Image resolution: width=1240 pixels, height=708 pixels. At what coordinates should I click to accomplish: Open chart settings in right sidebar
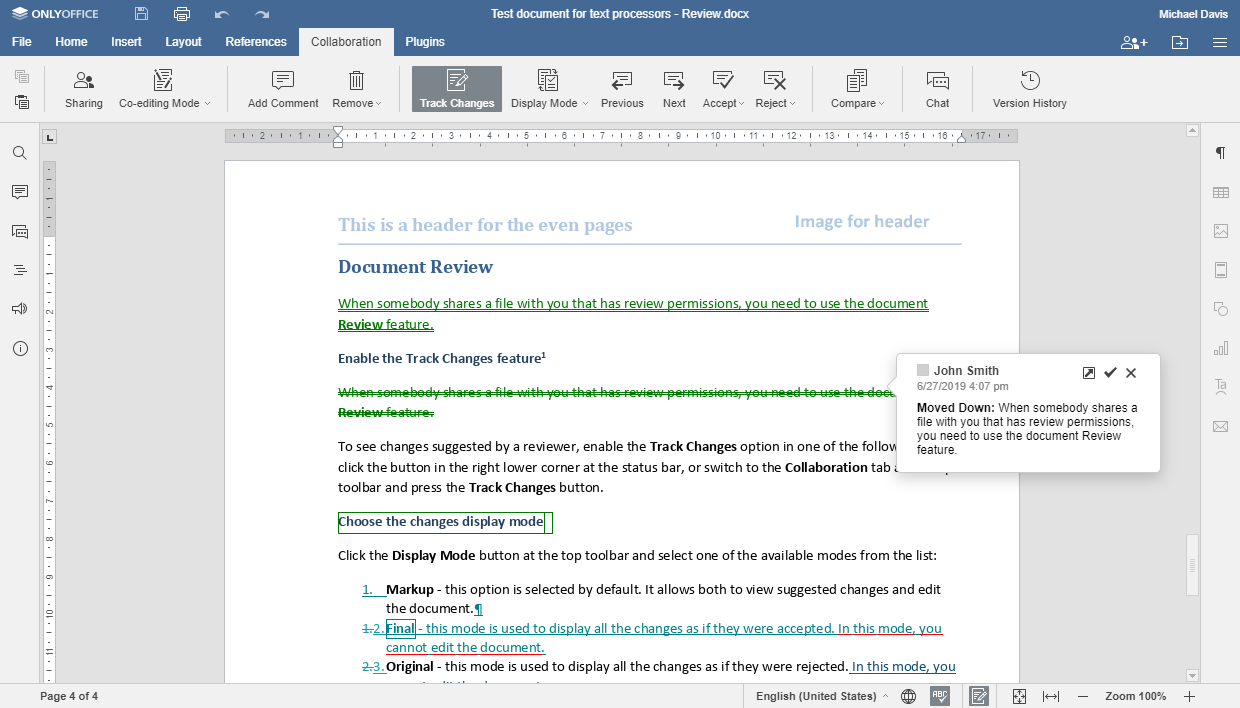1220,348
